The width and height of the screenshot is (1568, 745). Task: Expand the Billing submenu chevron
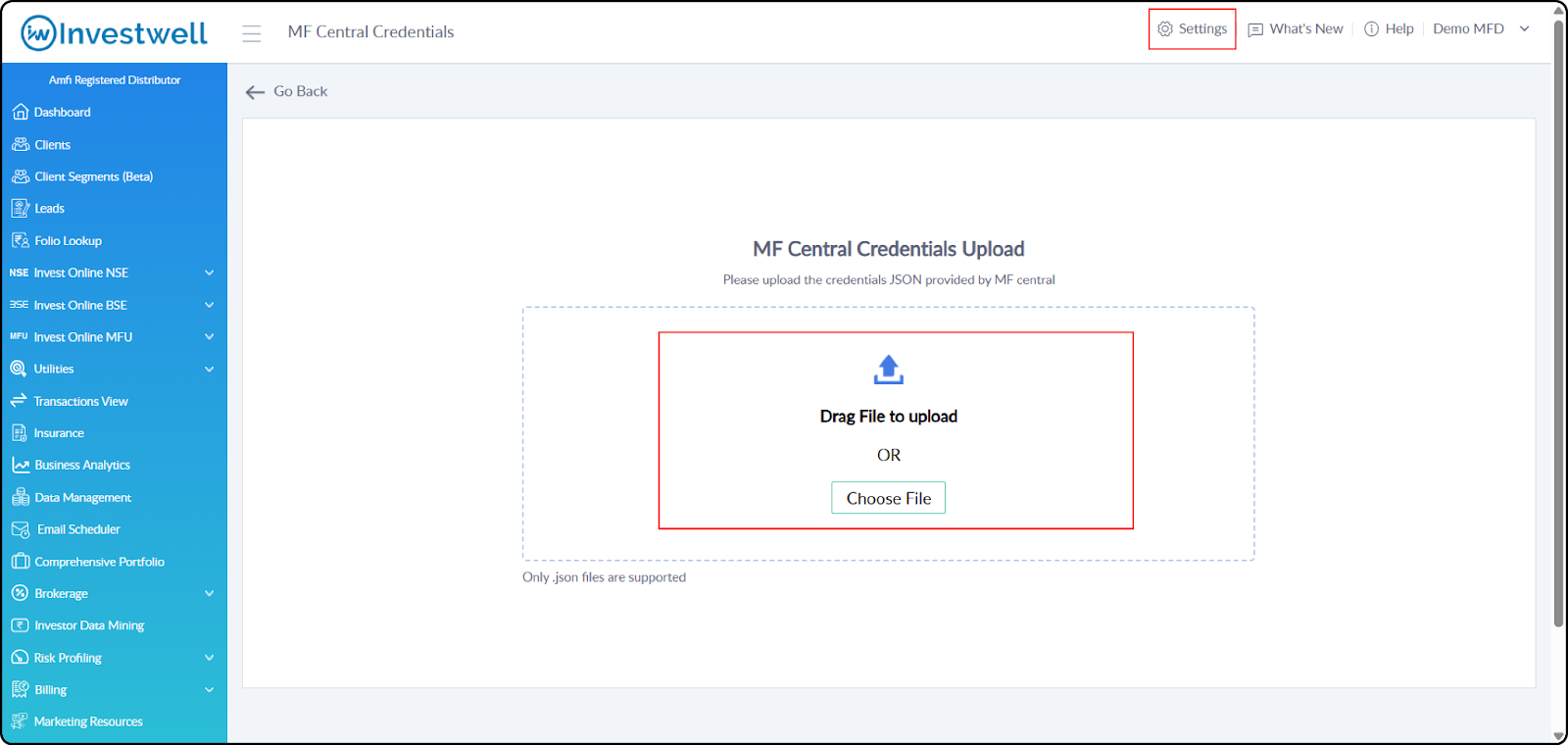[x=209, y=689]
